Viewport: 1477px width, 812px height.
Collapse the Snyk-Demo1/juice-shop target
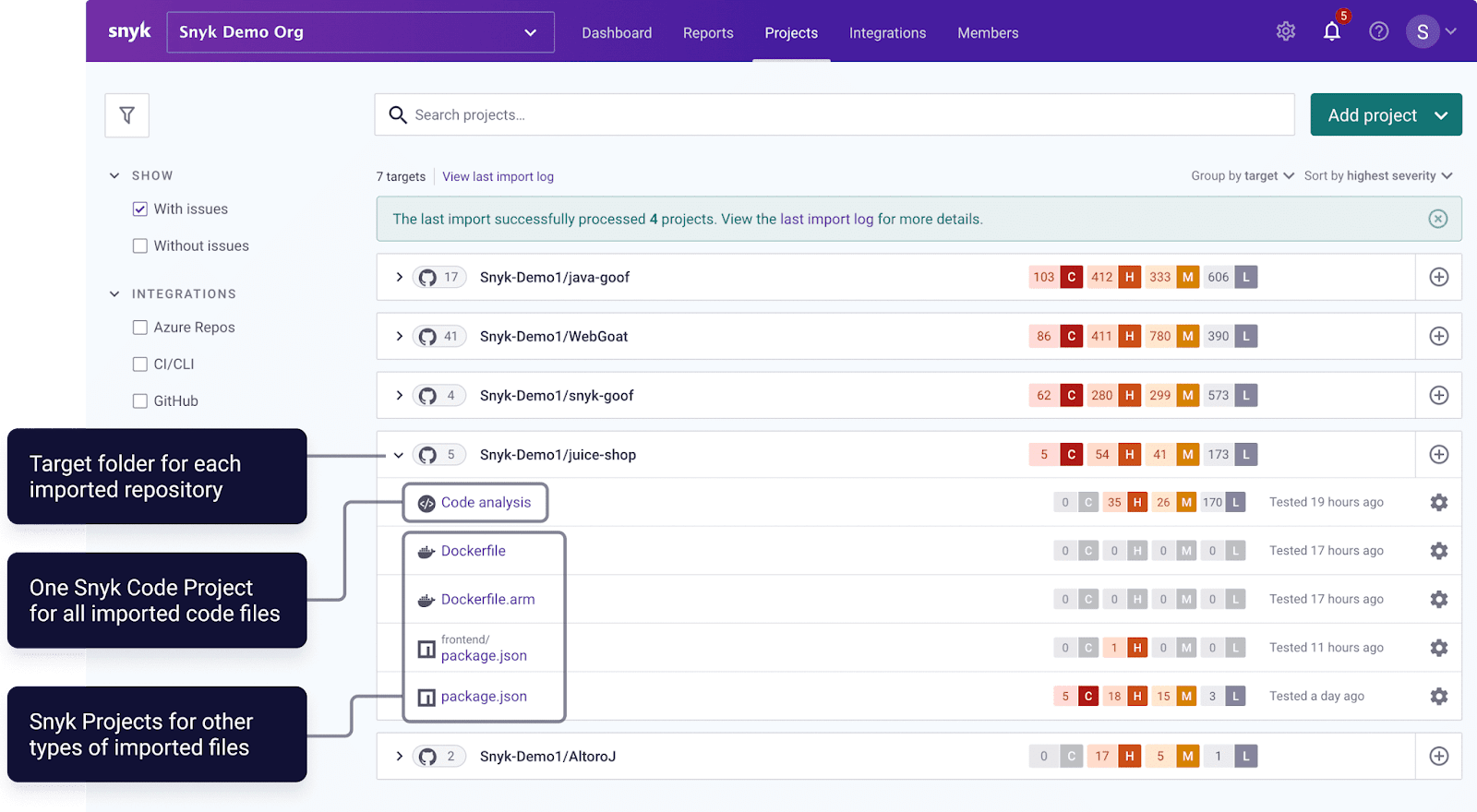tap(399, 455)
